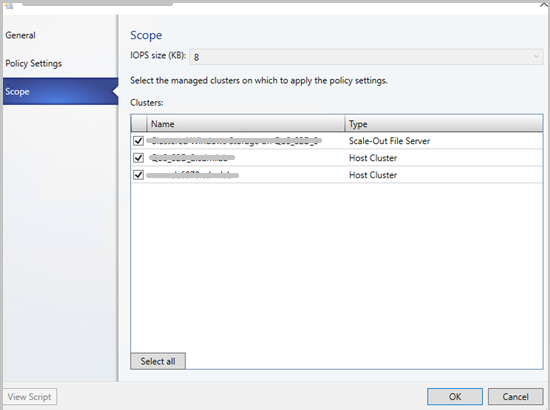Select the third row's Host Cluster text

373,175
